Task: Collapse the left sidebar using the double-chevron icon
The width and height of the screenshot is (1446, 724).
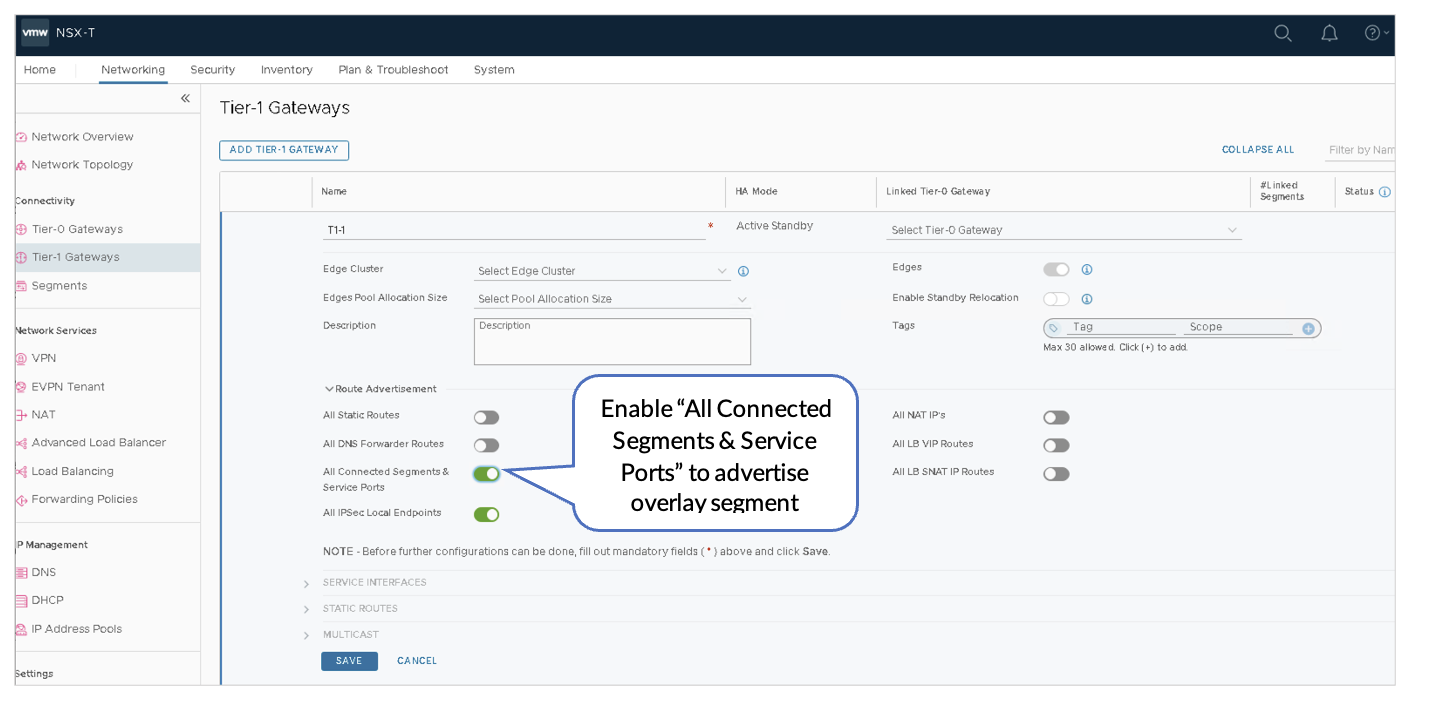Action: 185,98
